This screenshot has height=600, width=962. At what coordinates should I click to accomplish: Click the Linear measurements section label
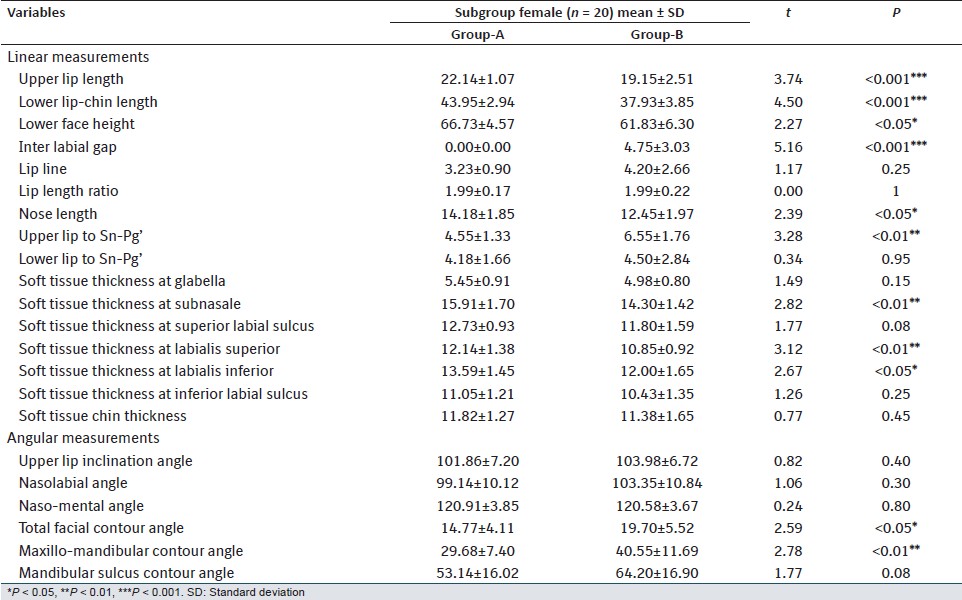coord(79,57)
